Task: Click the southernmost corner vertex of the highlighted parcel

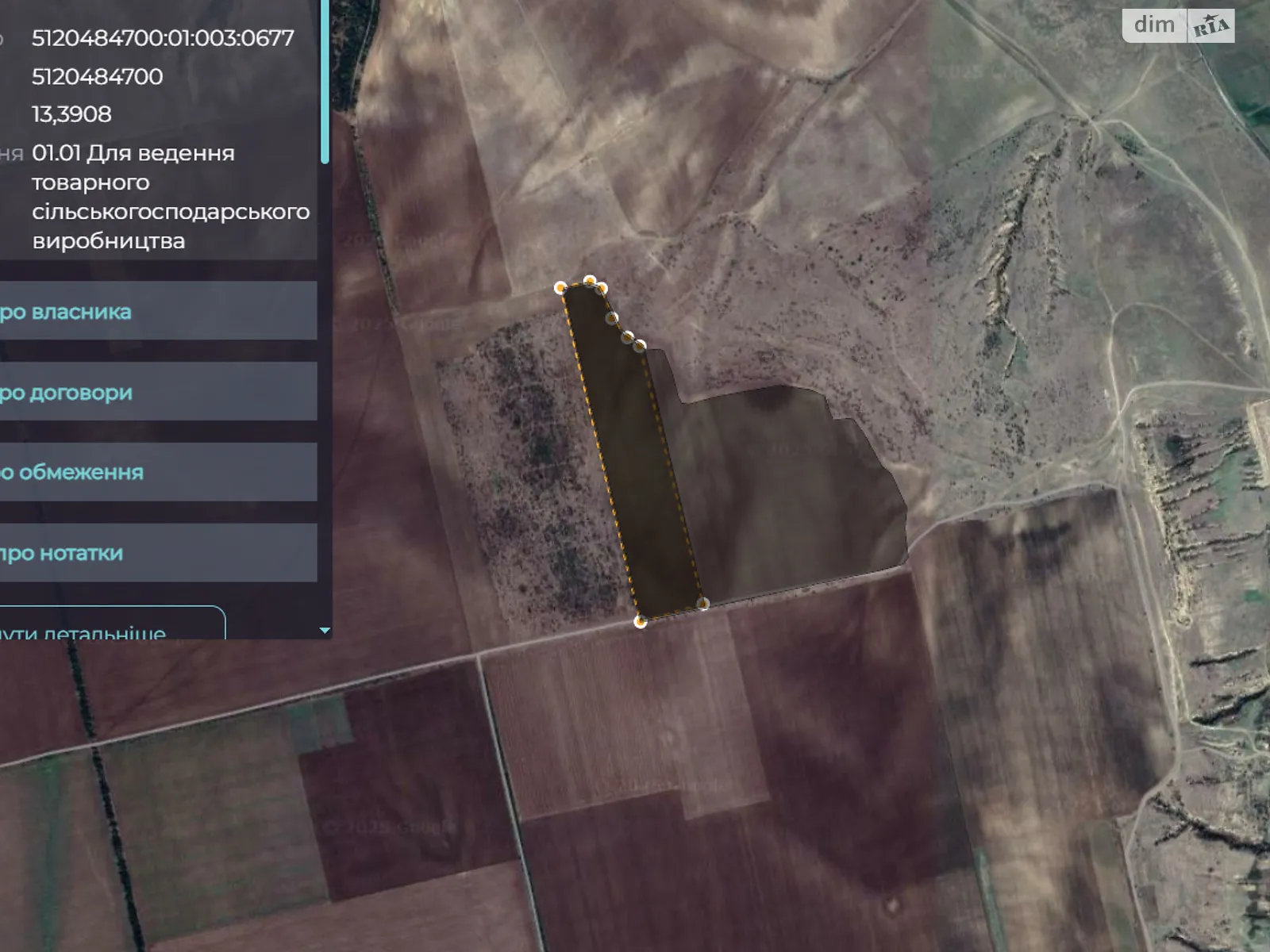Action: coord(641,622)
